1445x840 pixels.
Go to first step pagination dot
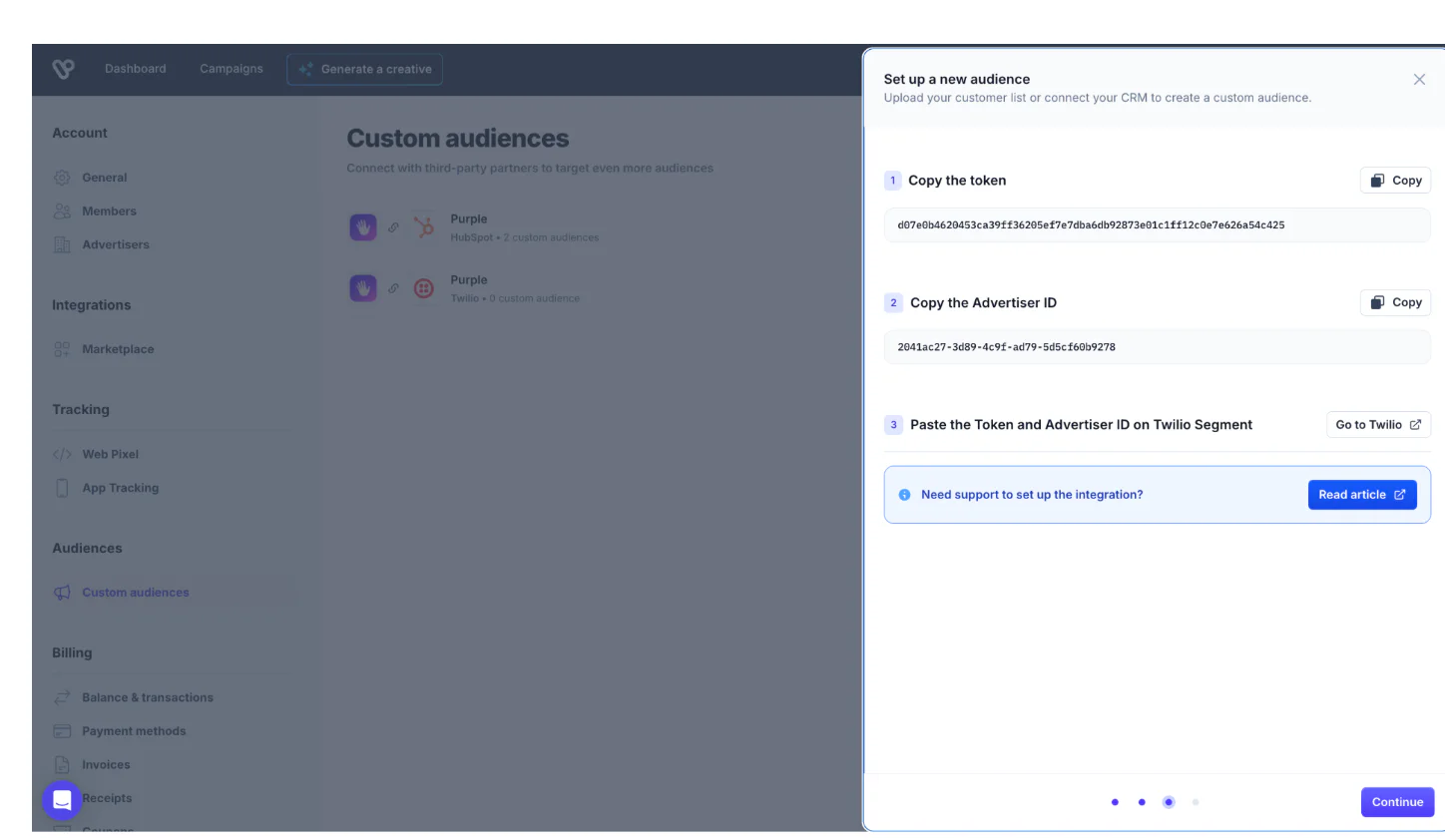[x=1115, y=802]
